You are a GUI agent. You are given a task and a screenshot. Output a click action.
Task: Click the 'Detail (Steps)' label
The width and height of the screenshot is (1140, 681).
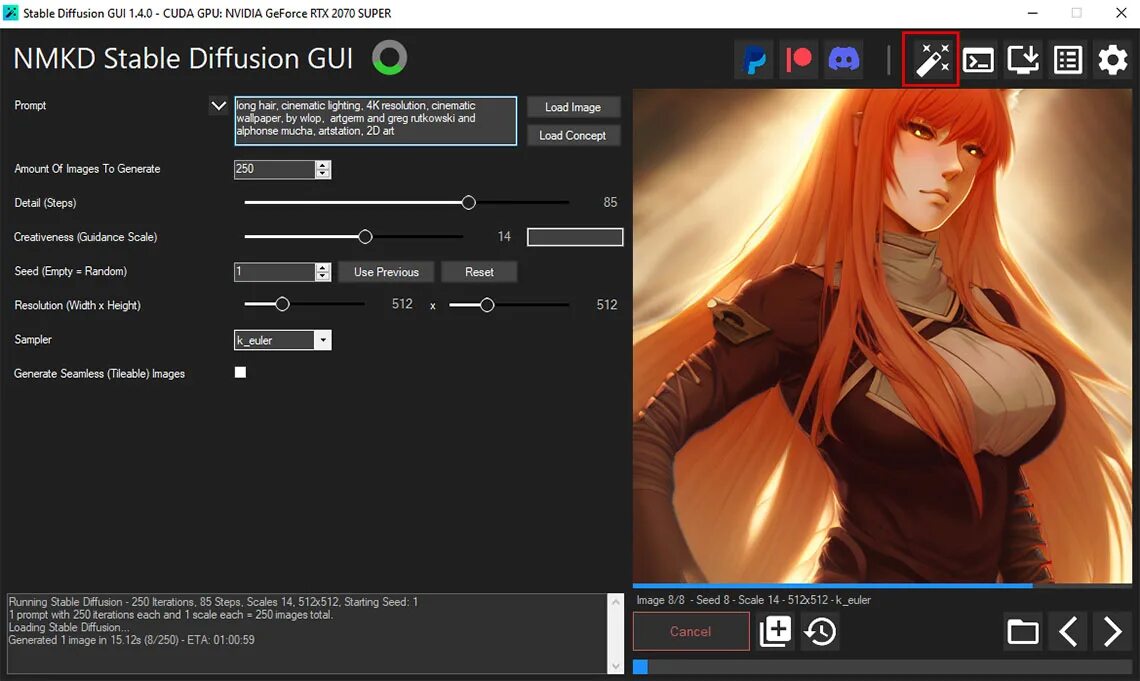tap(45, 203)
